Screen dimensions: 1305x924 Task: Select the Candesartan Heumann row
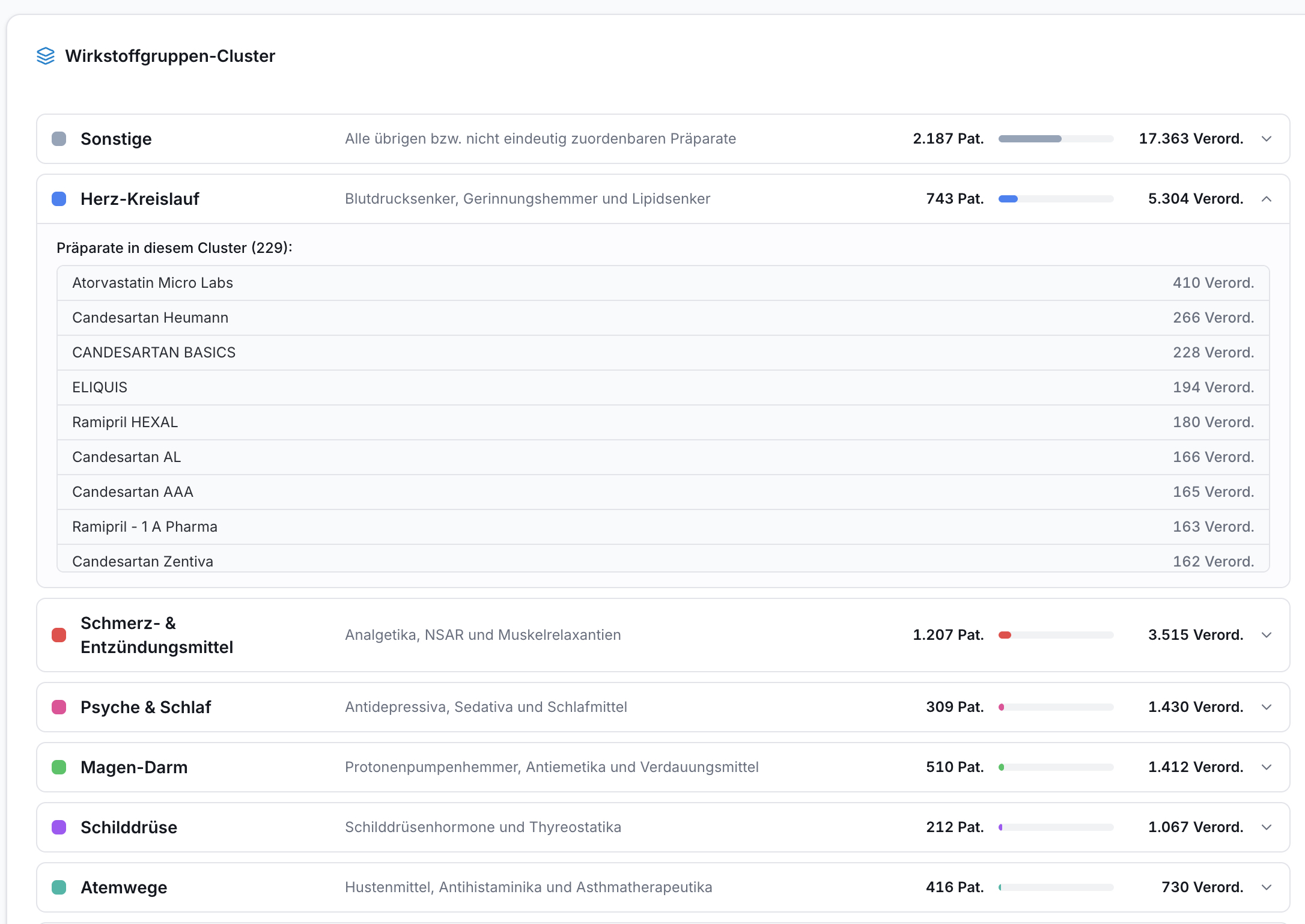tap(663, 318)
